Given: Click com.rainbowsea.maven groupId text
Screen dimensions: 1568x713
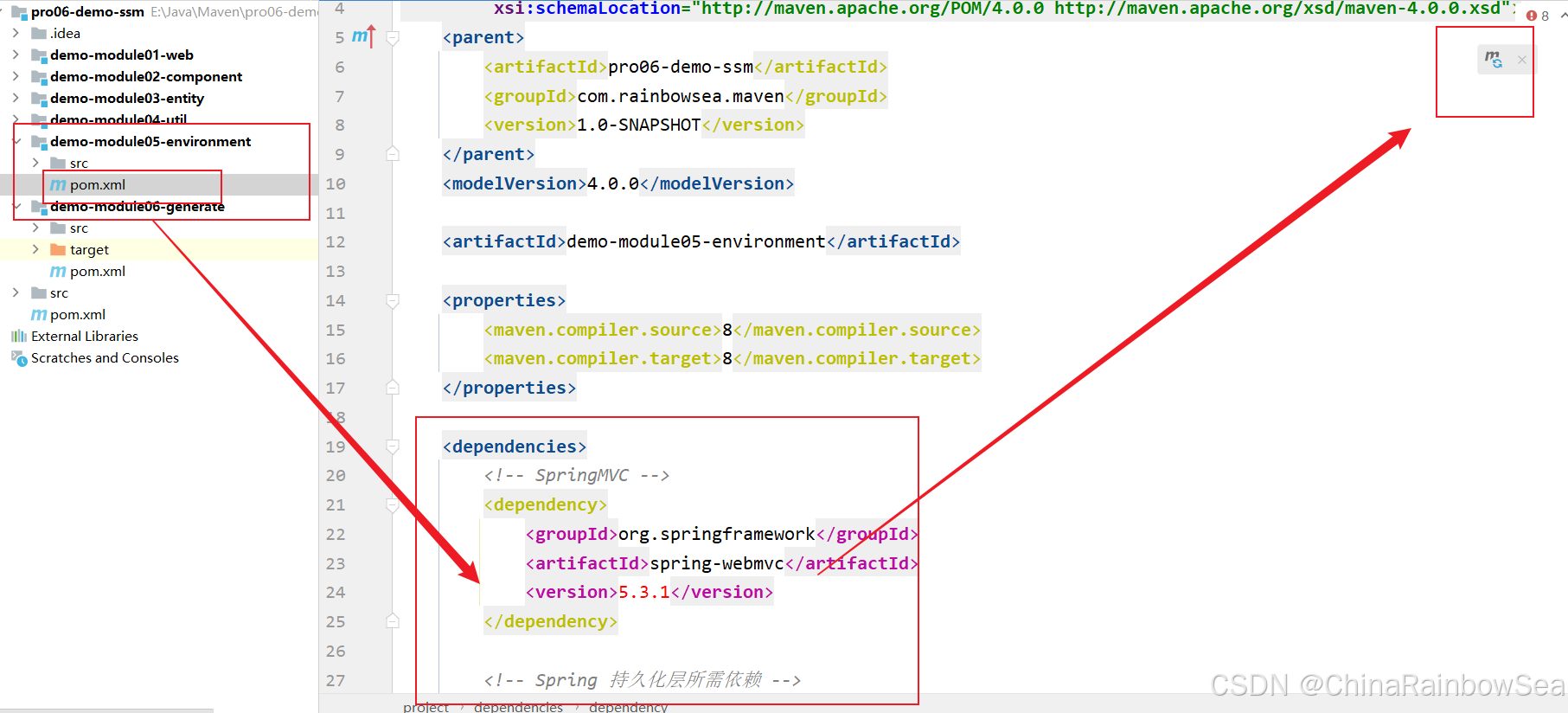Looking at the screenshot, I should [x=680, y=96].
